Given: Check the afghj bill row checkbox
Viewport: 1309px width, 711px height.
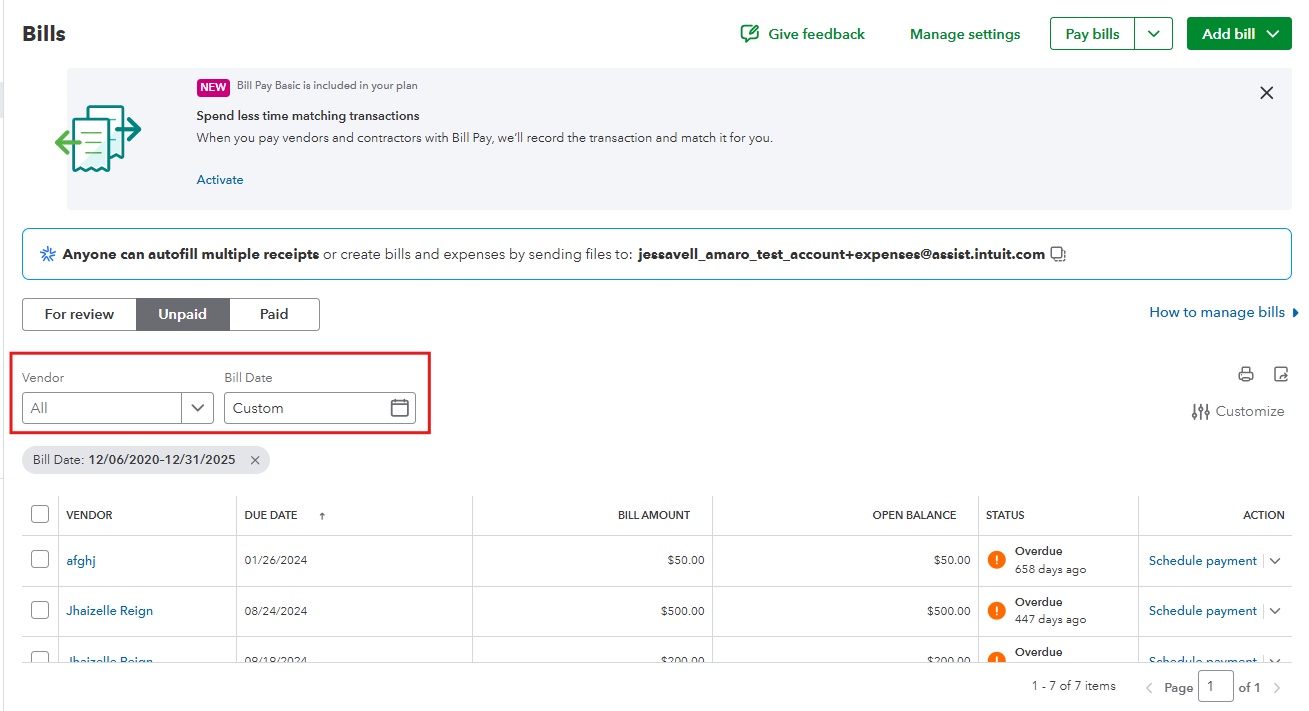Looking at the screenshot, I should coord(40,560).
